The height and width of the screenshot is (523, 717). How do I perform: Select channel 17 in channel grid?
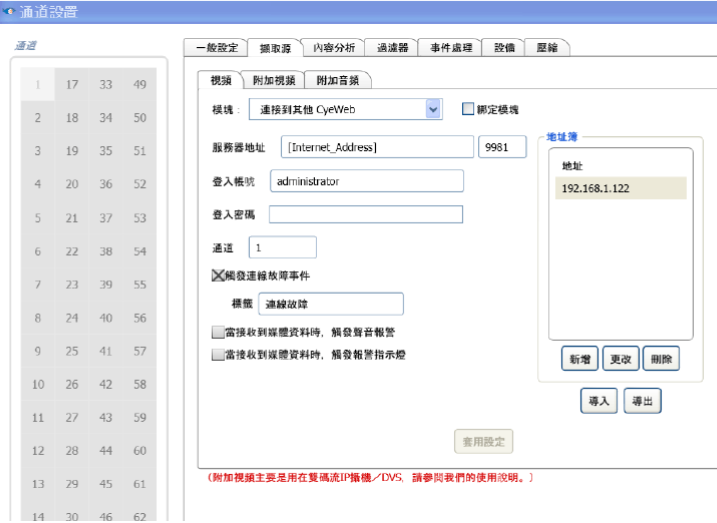72,85
